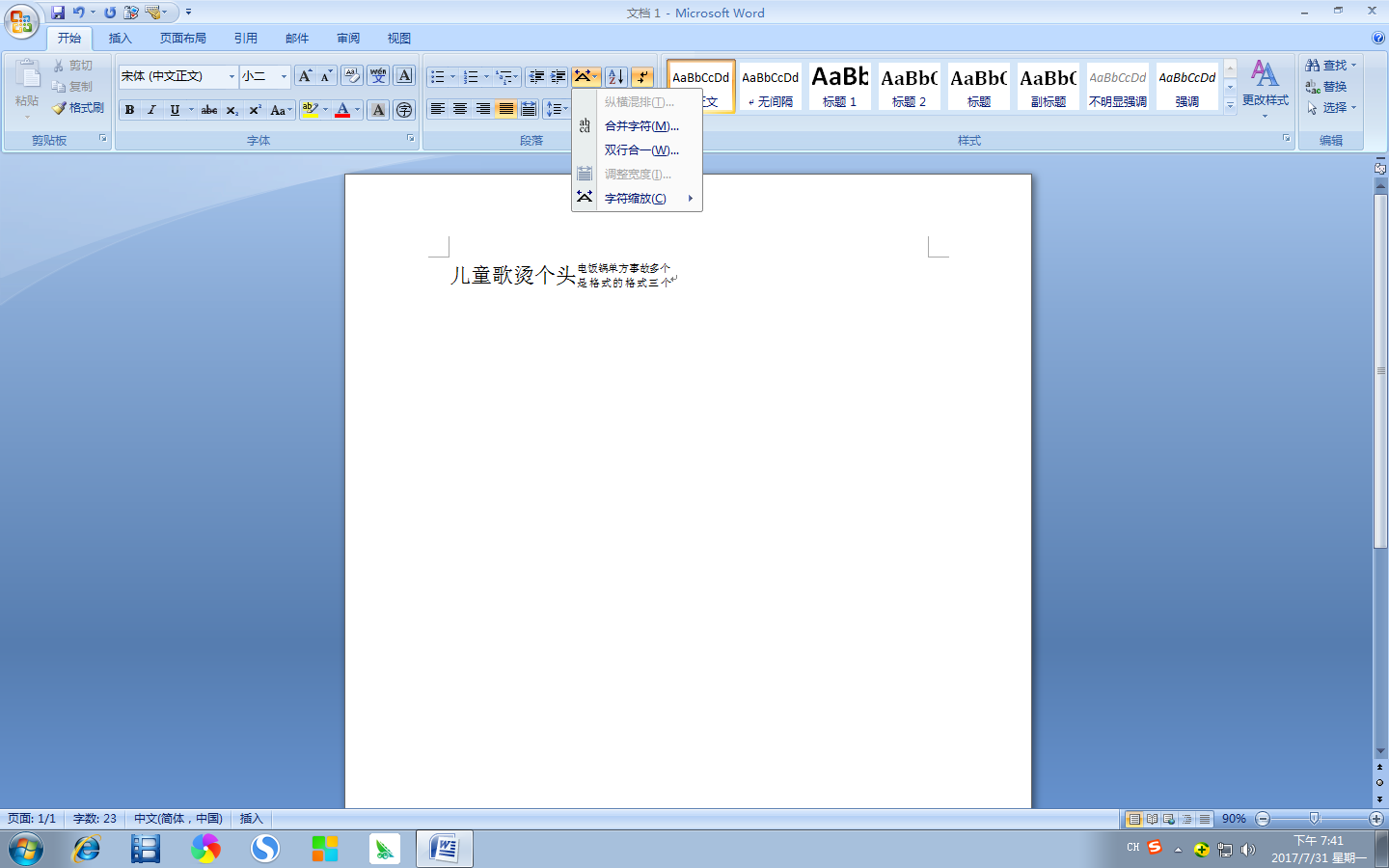Click the Enclosed Characters (带圈字符) icon
The width and height of the screenshot is (1389, 868).
(404, 110)
